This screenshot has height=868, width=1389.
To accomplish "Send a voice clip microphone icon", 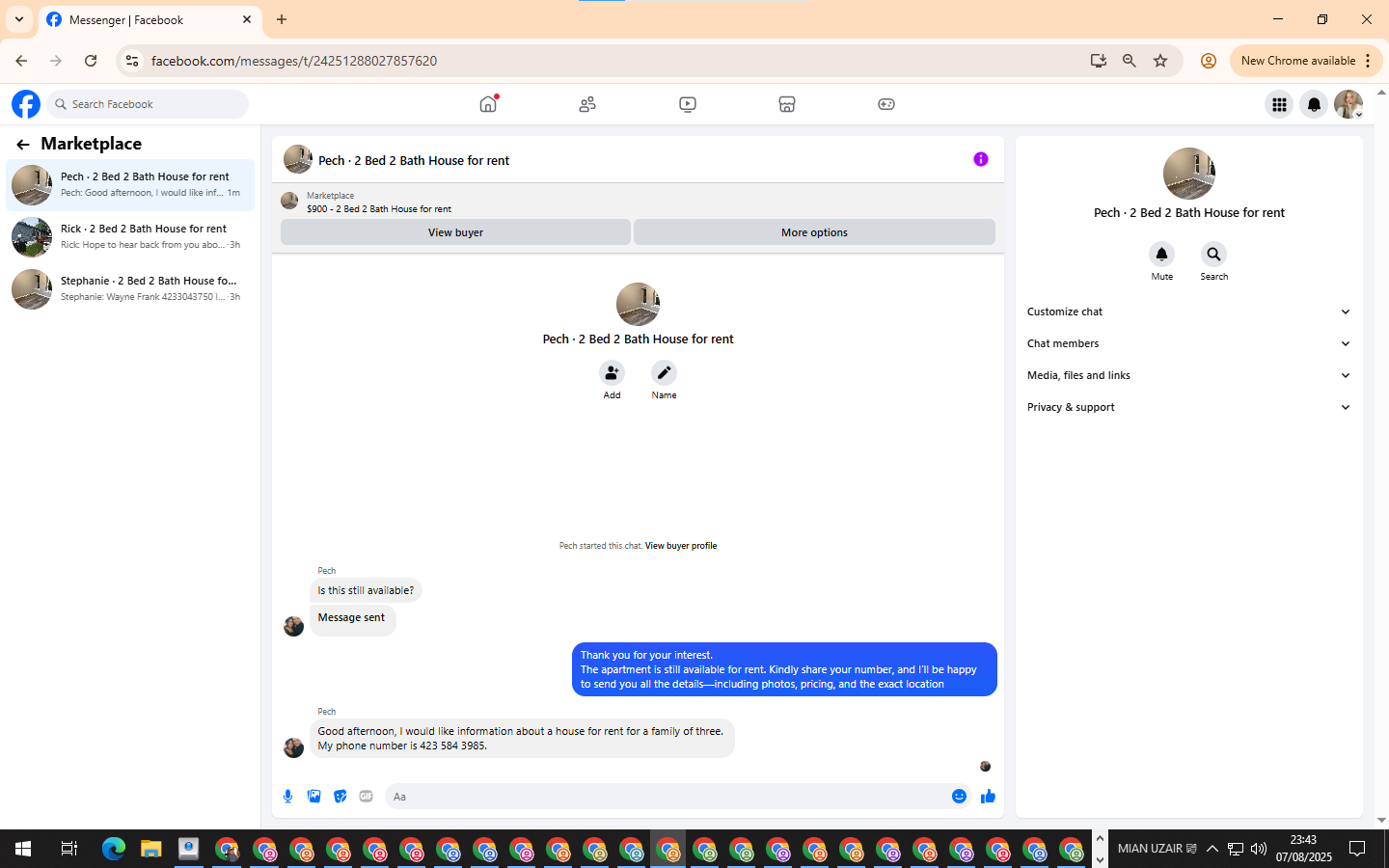I will pos(287,797).
